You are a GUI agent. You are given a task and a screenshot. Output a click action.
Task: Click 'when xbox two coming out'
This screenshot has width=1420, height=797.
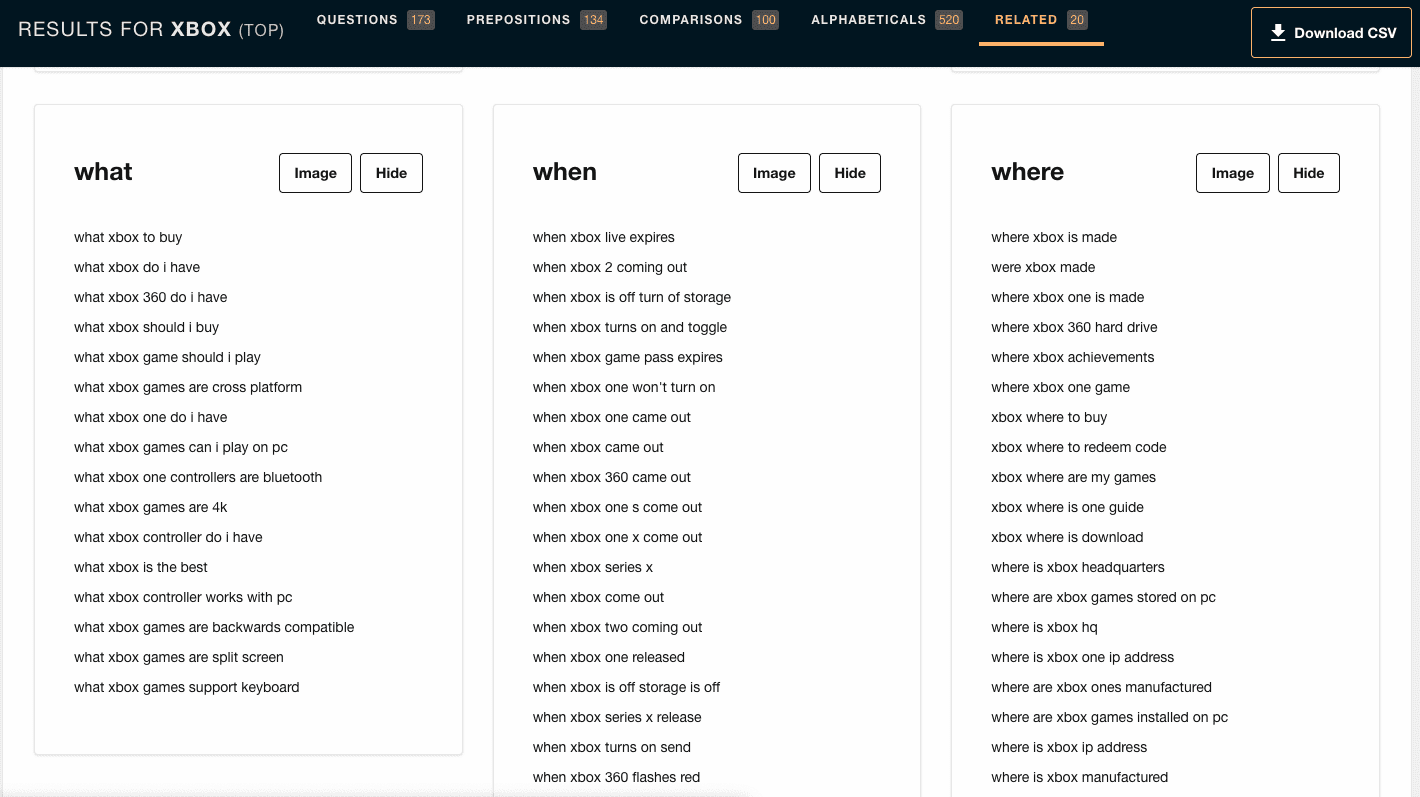point(618,627)
